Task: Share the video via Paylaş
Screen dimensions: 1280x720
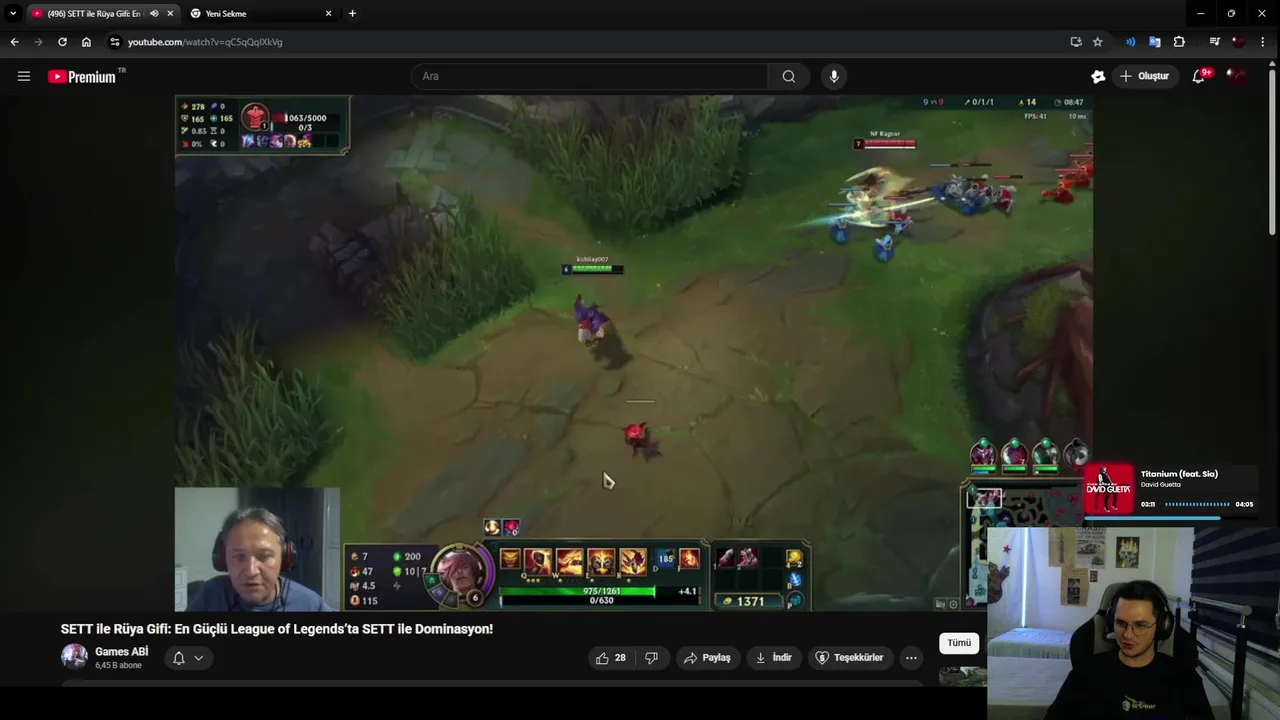Action: pyautogui.click(x=707, y=657)
